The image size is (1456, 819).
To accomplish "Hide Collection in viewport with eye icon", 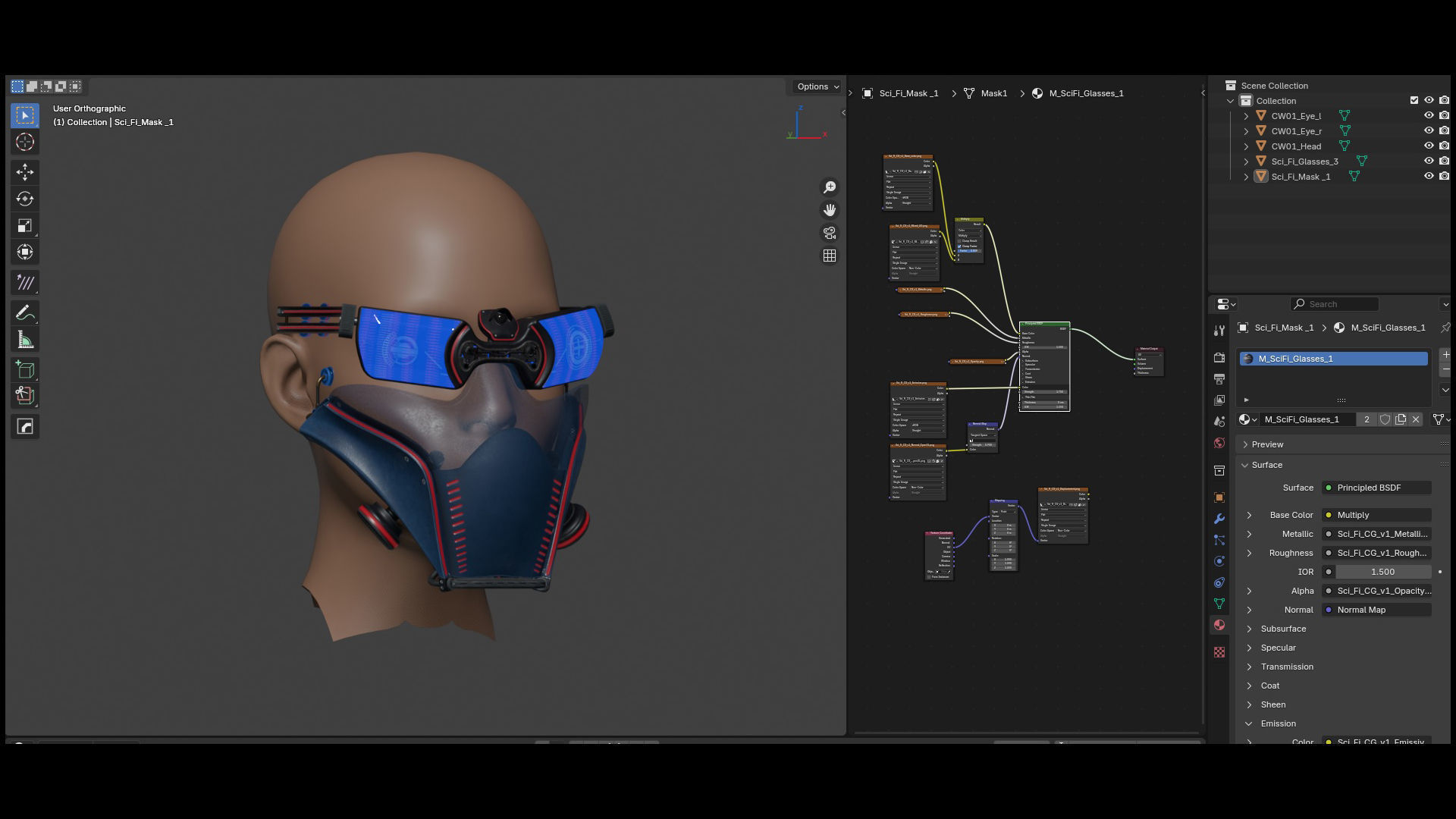I will (1429, 100).
